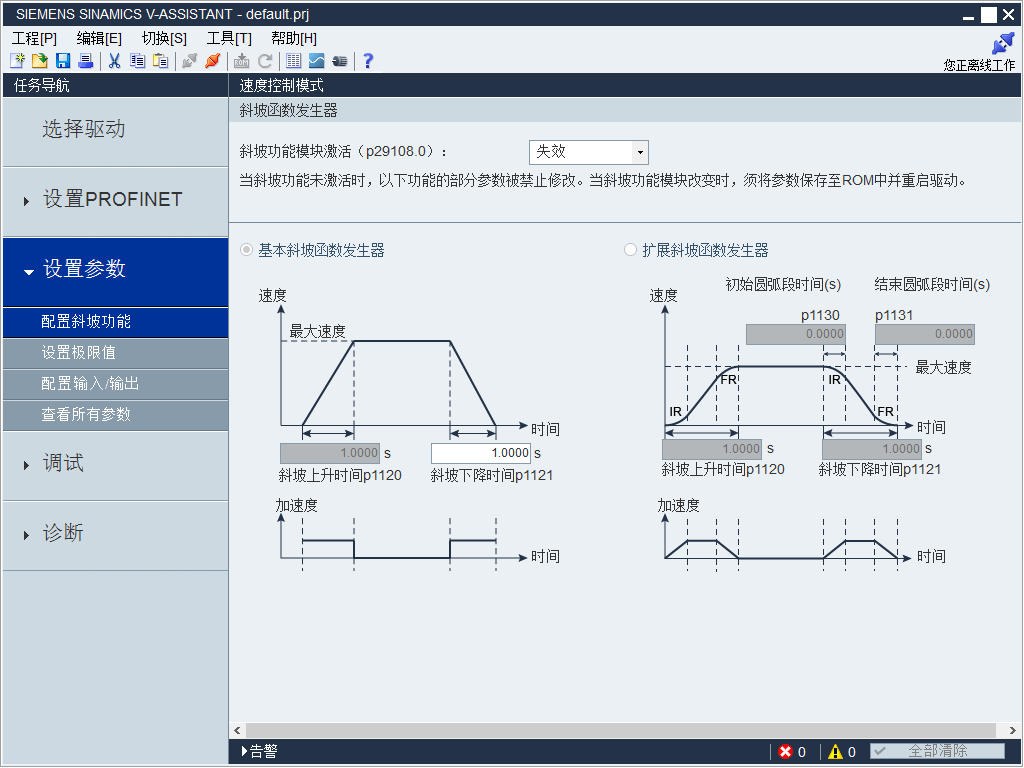Click the horizontal scrollbar track
Image resolution: width=1024 pixels, height=768 pixels.
621,730
